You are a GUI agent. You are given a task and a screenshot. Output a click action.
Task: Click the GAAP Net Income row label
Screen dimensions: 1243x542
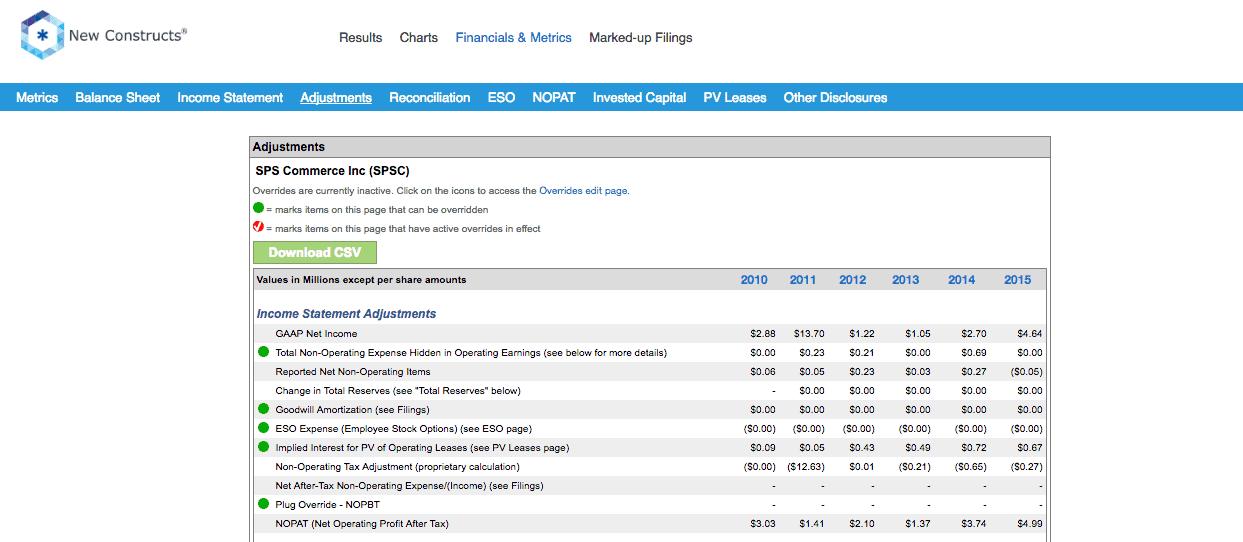pyautogui.click(x=316, y=334)
